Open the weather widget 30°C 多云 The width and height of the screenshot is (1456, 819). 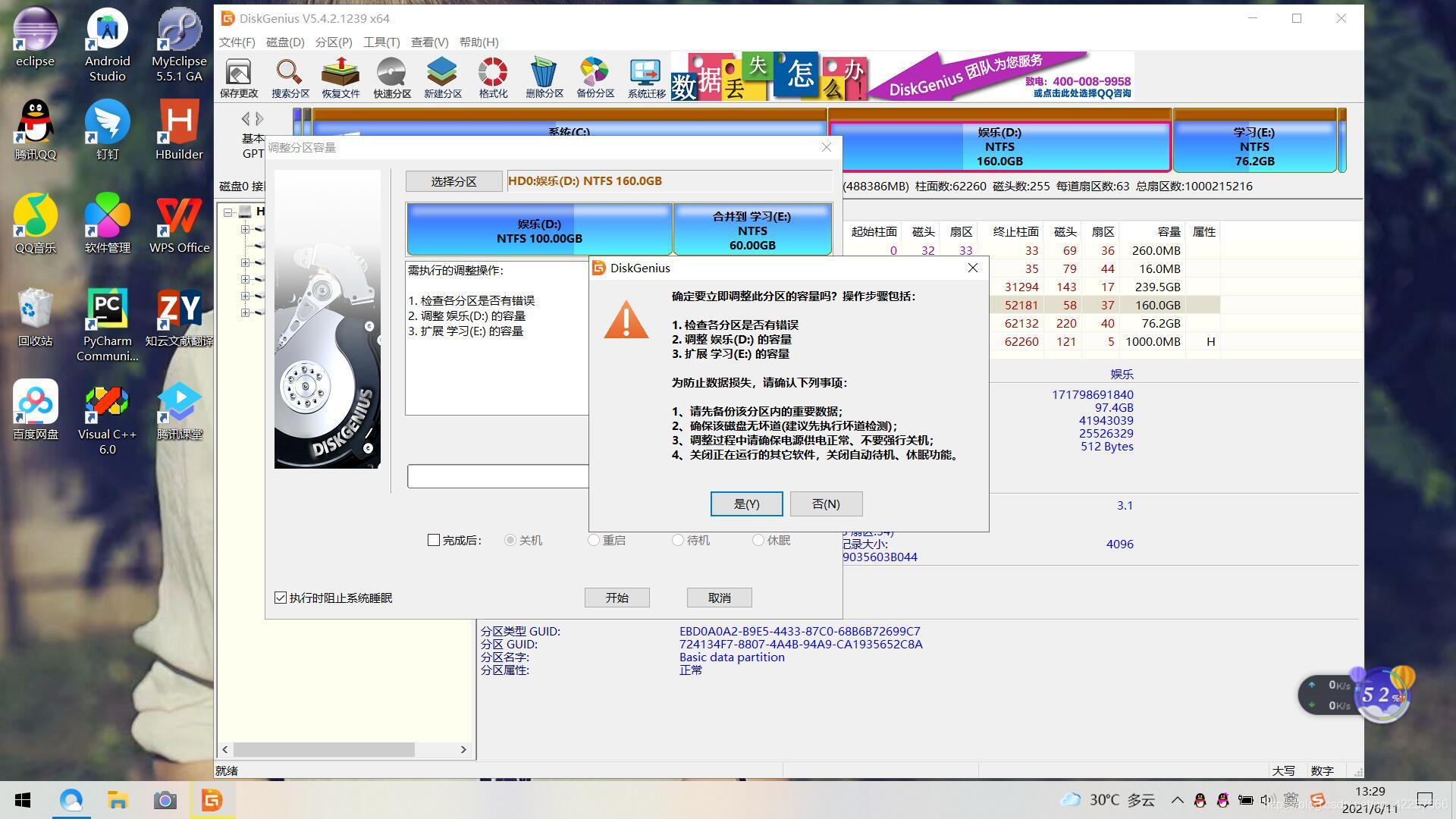pyautogui.click(x=1107, y=800)
